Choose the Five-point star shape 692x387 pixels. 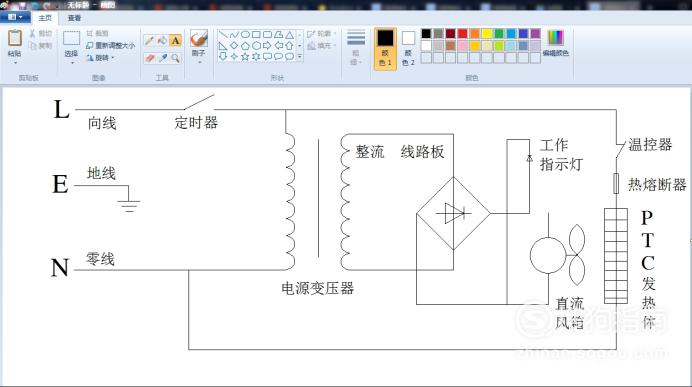245,56
